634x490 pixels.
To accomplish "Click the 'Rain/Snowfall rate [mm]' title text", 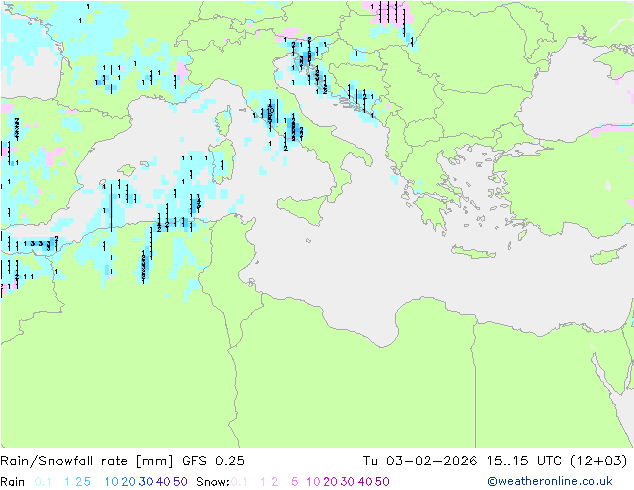I will coord(87,461).
